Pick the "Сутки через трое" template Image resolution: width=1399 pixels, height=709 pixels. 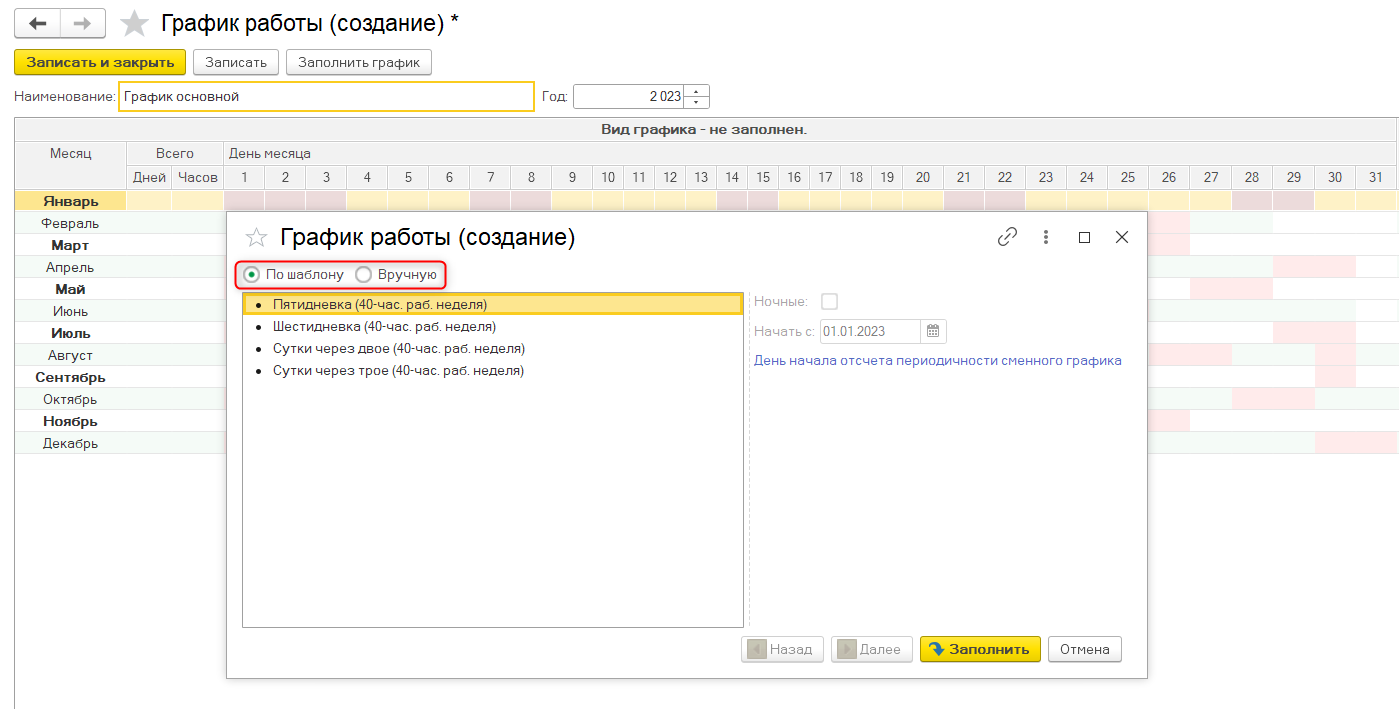coord(398,370)
